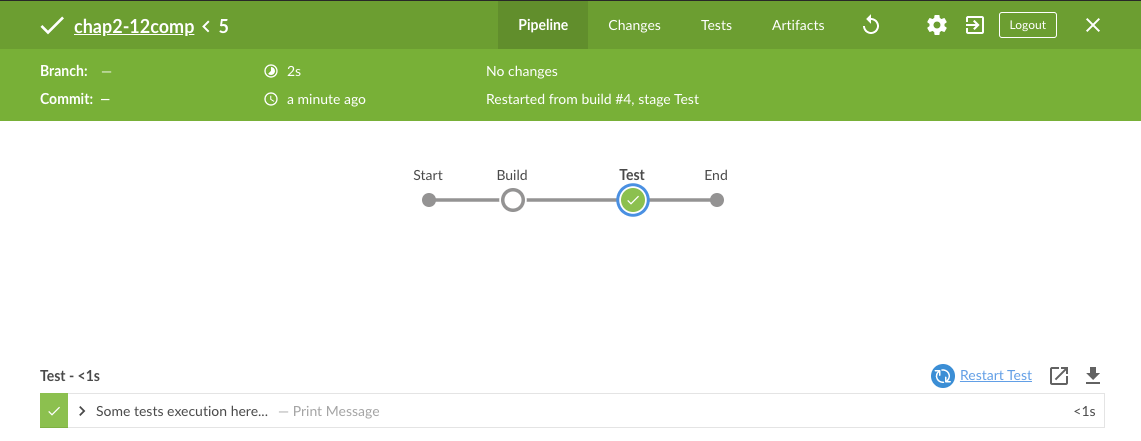Click the rerun pipeline icon in header
Image resolution: width=1141 pixels, height=441 pixels.
tap(871, 25)
